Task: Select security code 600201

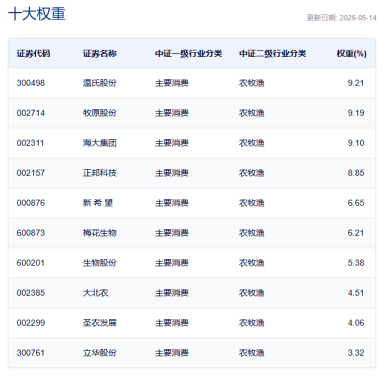Action: coord(30,263)
